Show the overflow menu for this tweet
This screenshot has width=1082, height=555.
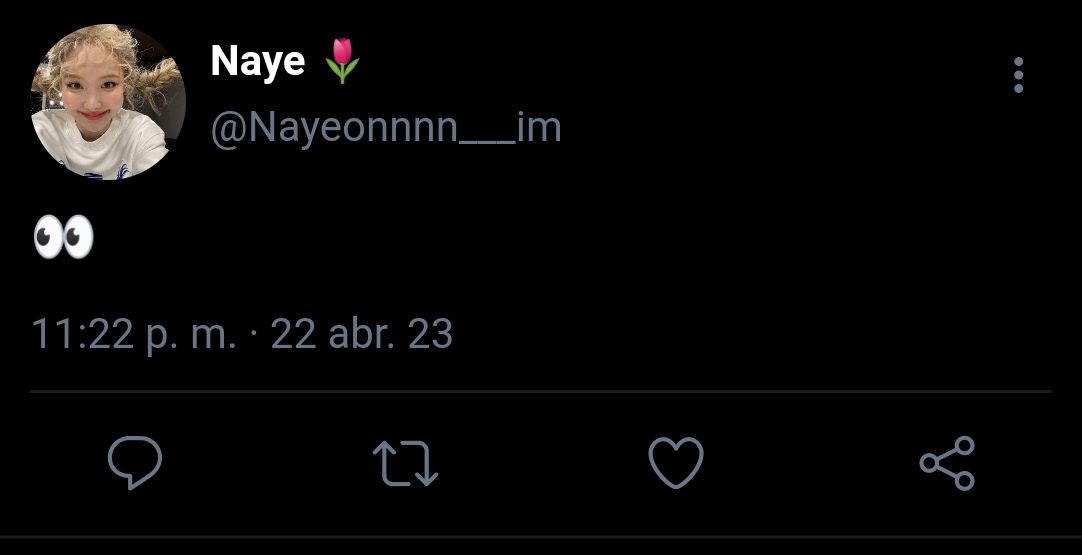(1019, 75)
